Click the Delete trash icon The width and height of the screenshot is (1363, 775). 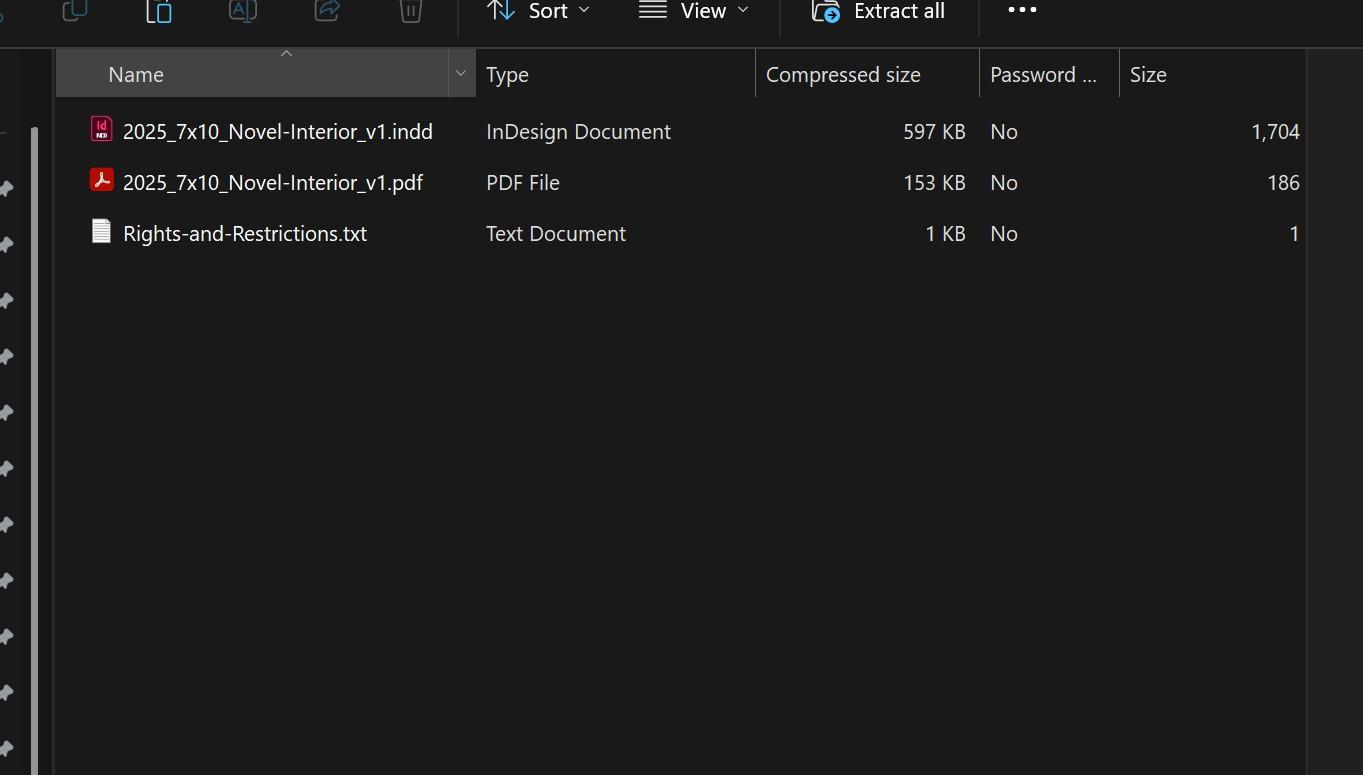tap(410, 12)
